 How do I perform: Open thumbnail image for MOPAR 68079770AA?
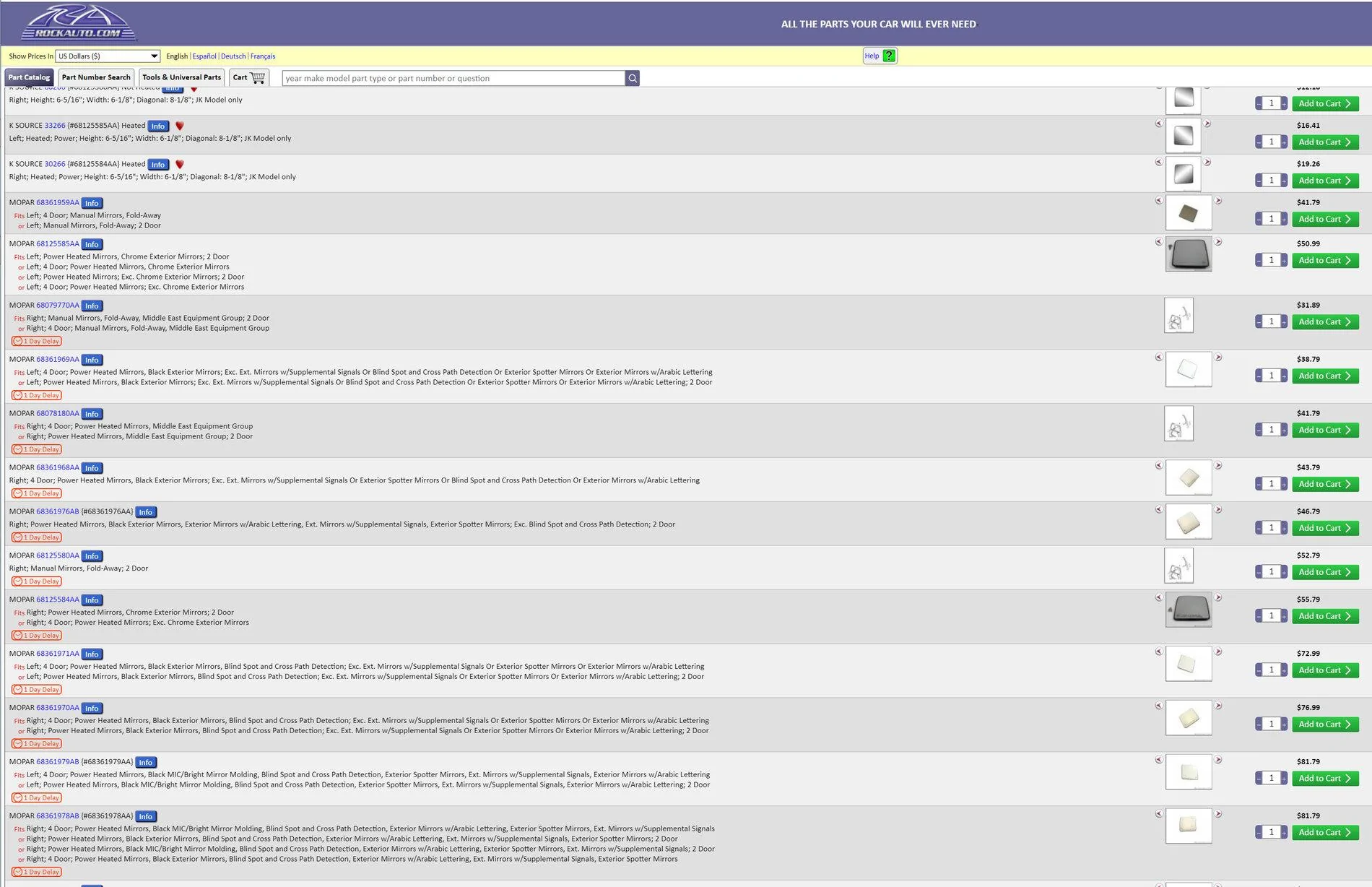1179,316
